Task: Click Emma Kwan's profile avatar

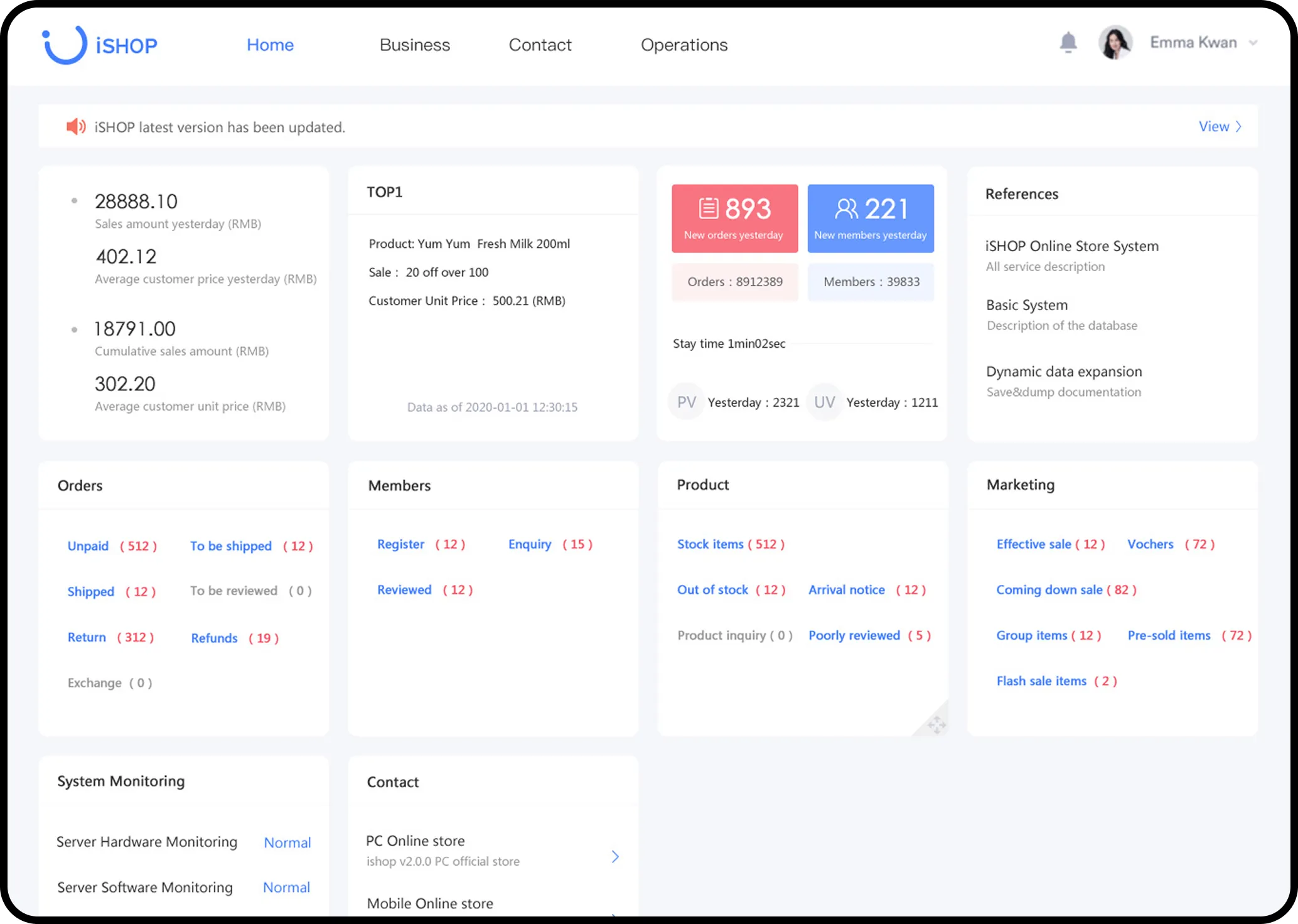Action: pyautogui.click(x=1115, y=43)
